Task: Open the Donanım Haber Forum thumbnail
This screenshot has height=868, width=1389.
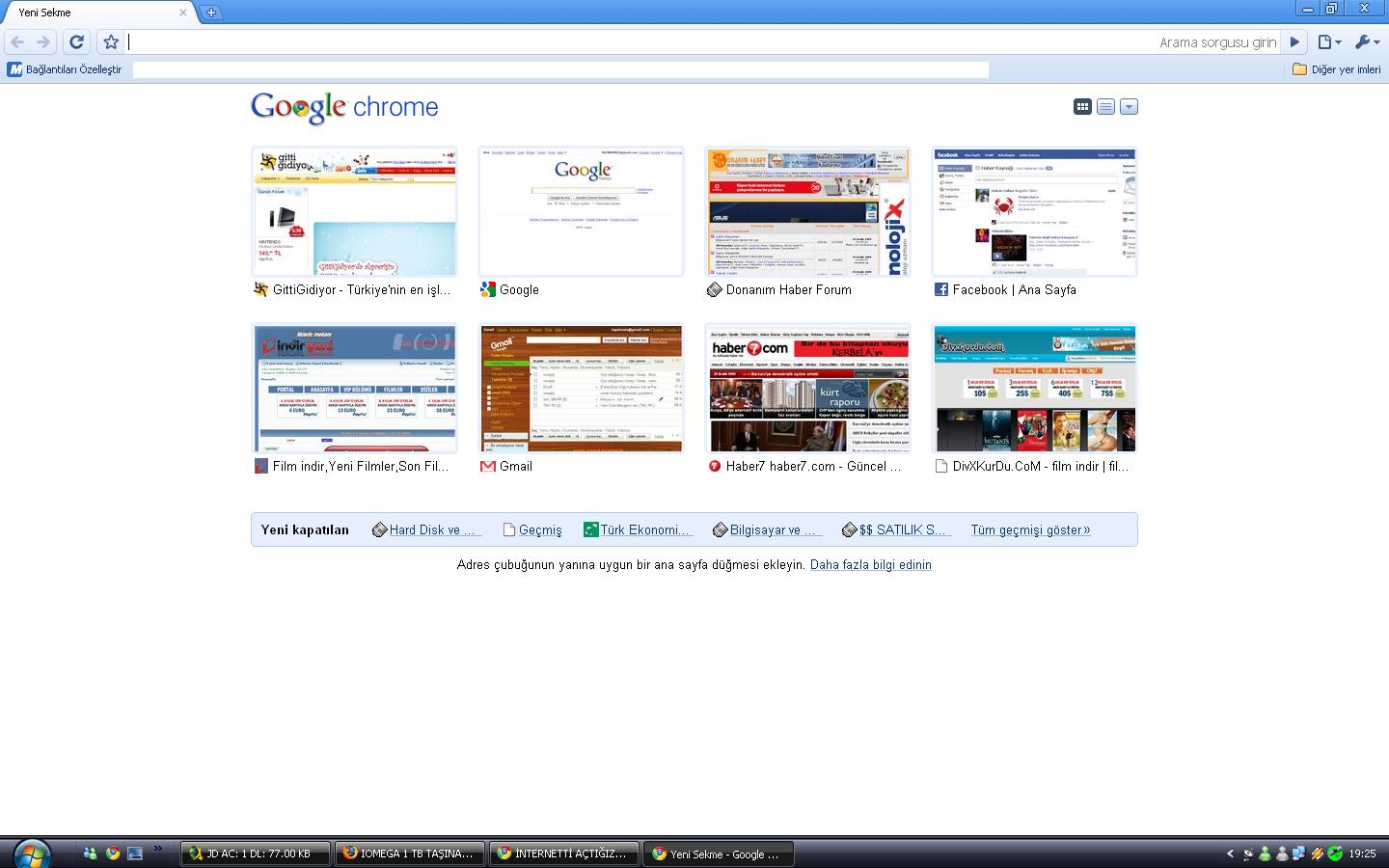Action: tap(807, 212)
